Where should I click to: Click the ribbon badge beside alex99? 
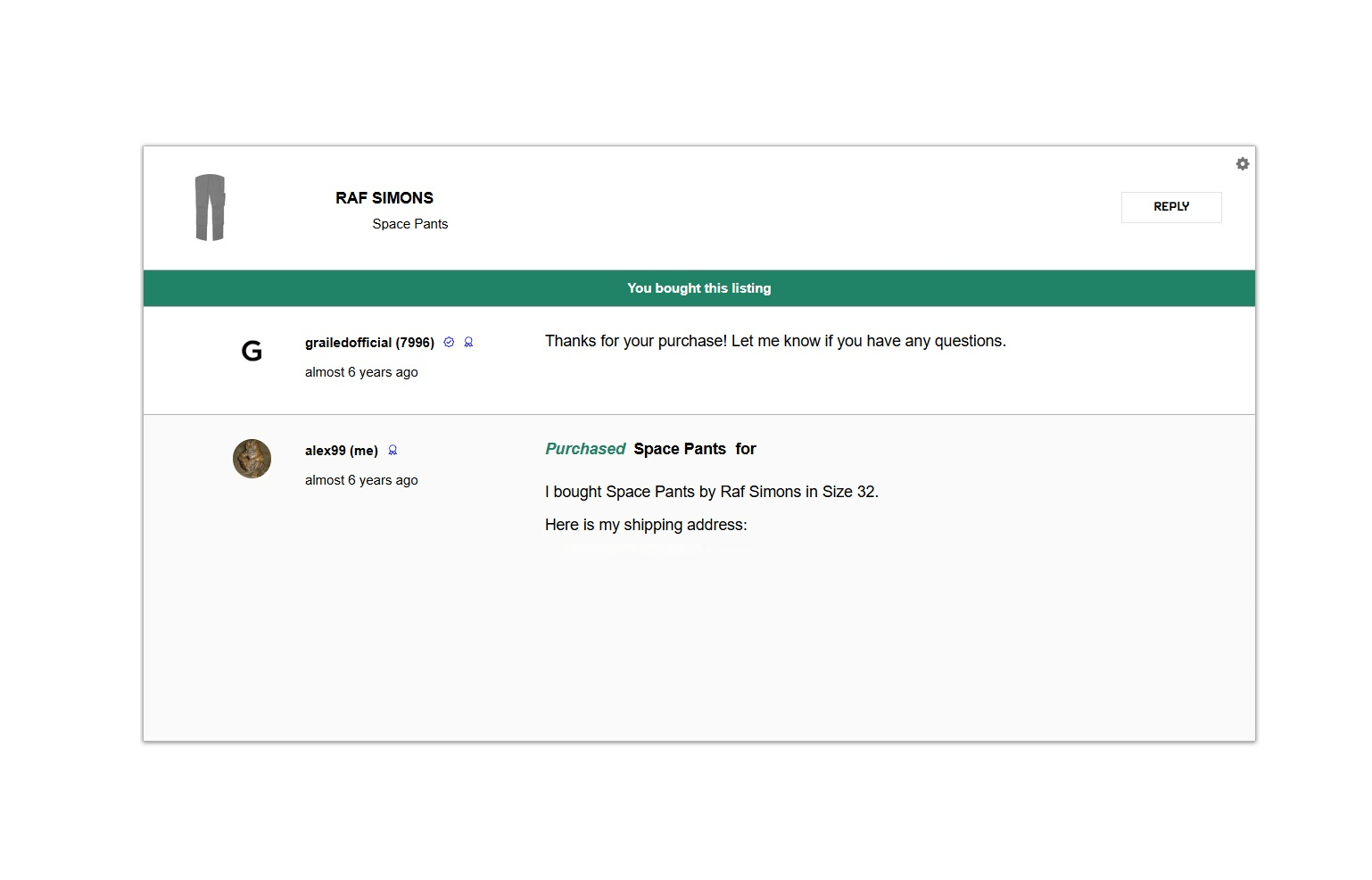(393, 450)
